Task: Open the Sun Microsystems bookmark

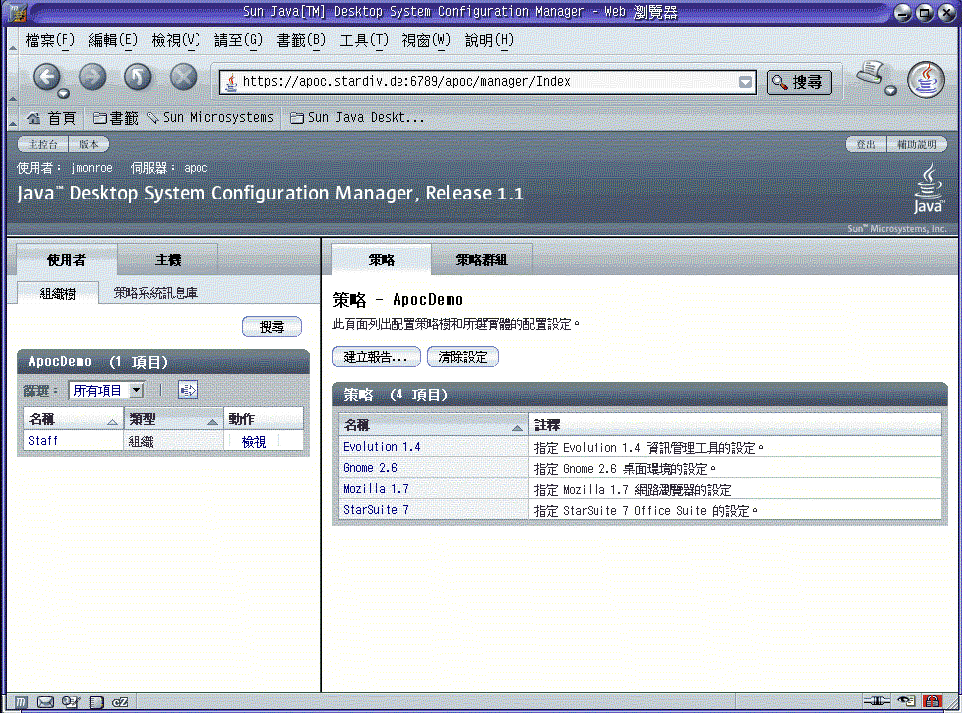Action: tap(210, 117)
